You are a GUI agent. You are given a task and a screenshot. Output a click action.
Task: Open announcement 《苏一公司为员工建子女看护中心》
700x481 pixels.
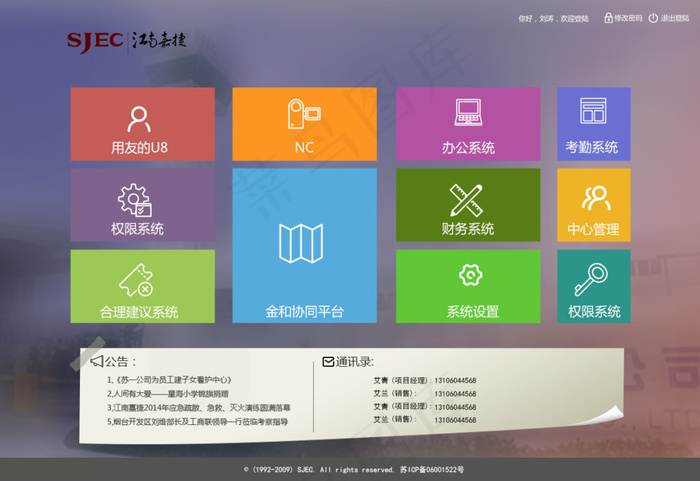coord(169,380)
